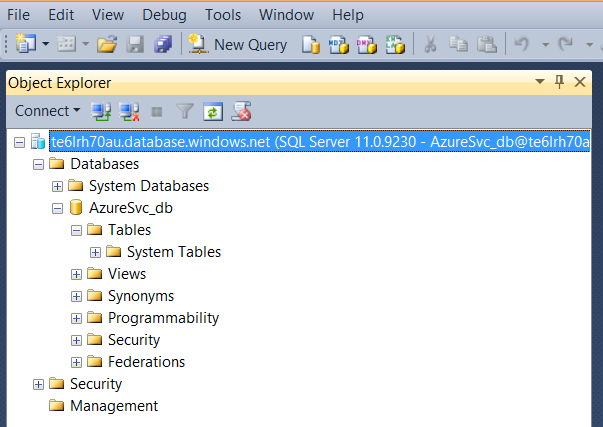Close the Object Explorer panel
The image size is (603, 427).
[580, 82]
